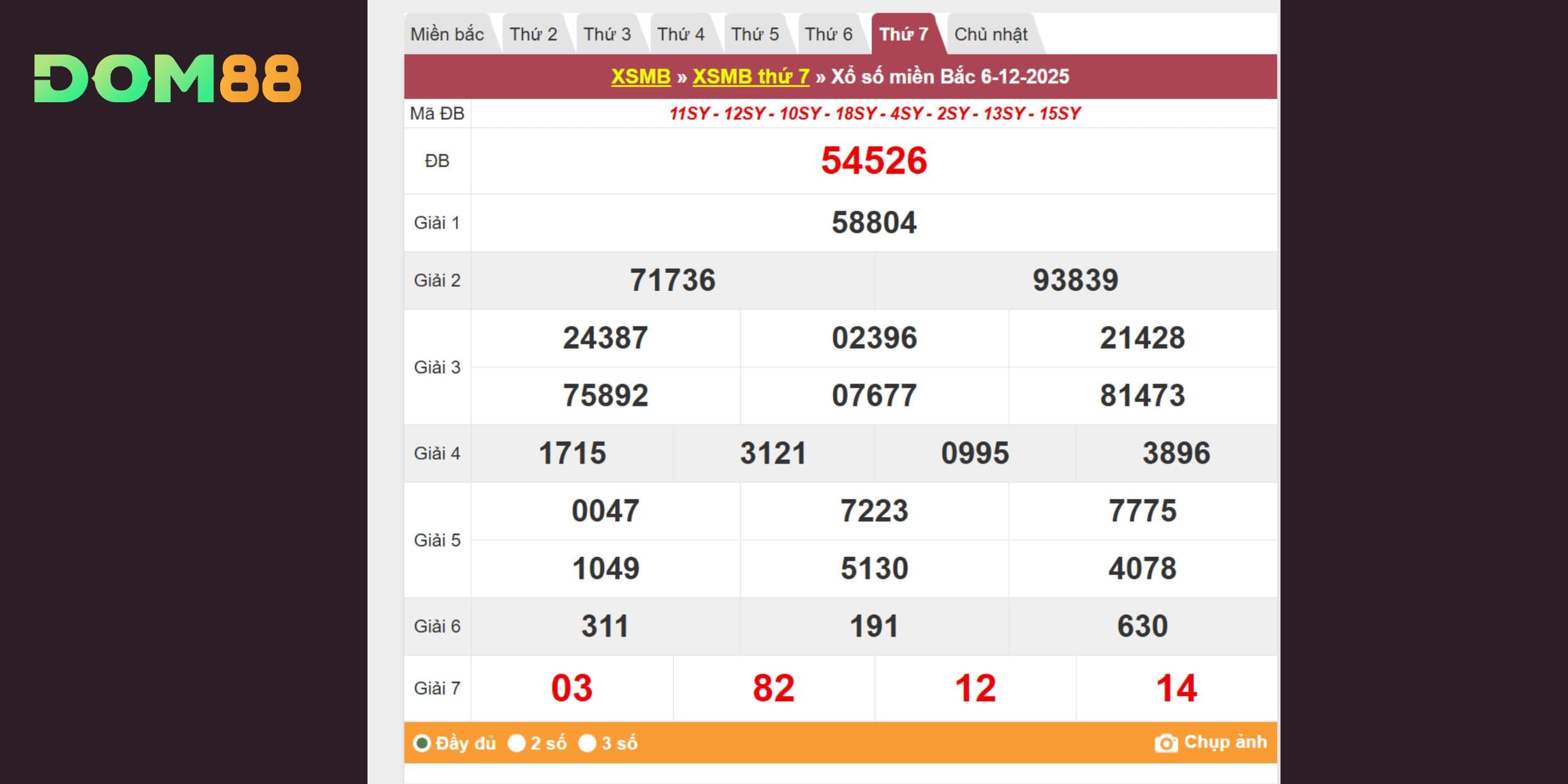This screenshot has width=1568, height=784.
Task: Follow the XSMB breadcrumb link
Action: point(640,77)
